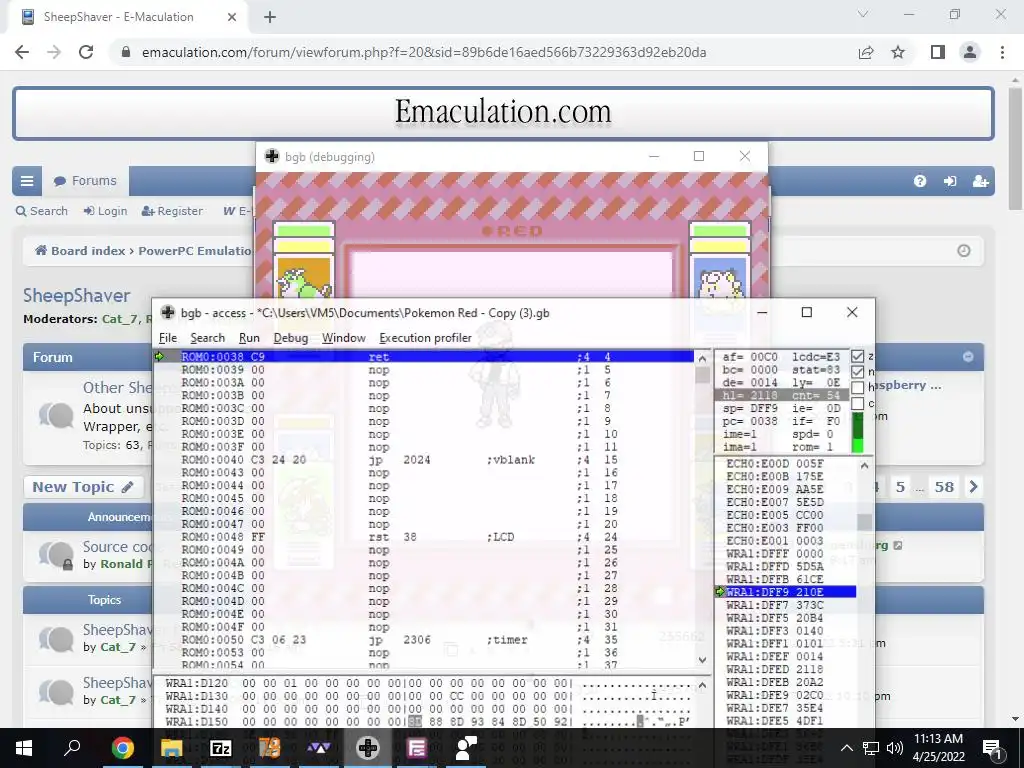The width and height of the screenshot is (1024, 768).
Task: Collapse the Forum section toggle icon
Action: [x=968, y=357]
